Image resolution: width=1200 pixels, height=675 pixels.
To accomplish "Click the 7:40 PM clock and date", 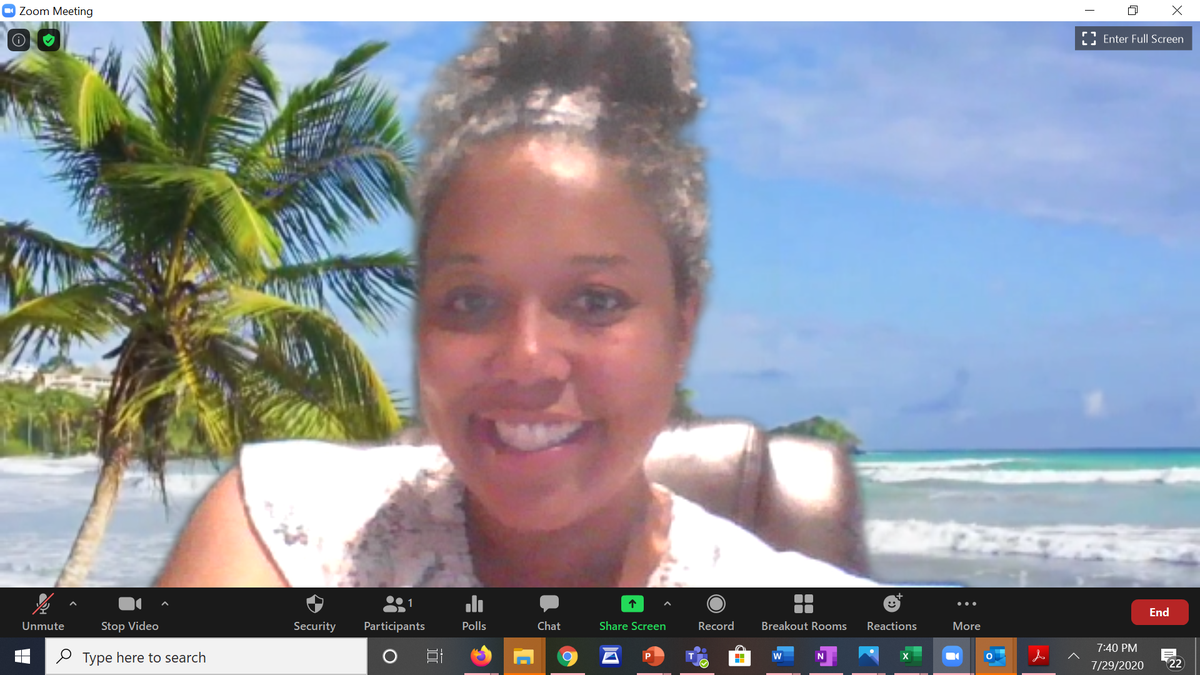I will (1116, 657).
